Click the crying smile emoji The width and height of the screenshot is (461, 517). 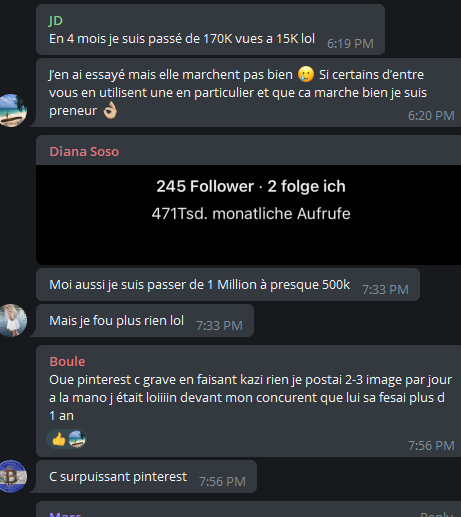click(306, 74)
